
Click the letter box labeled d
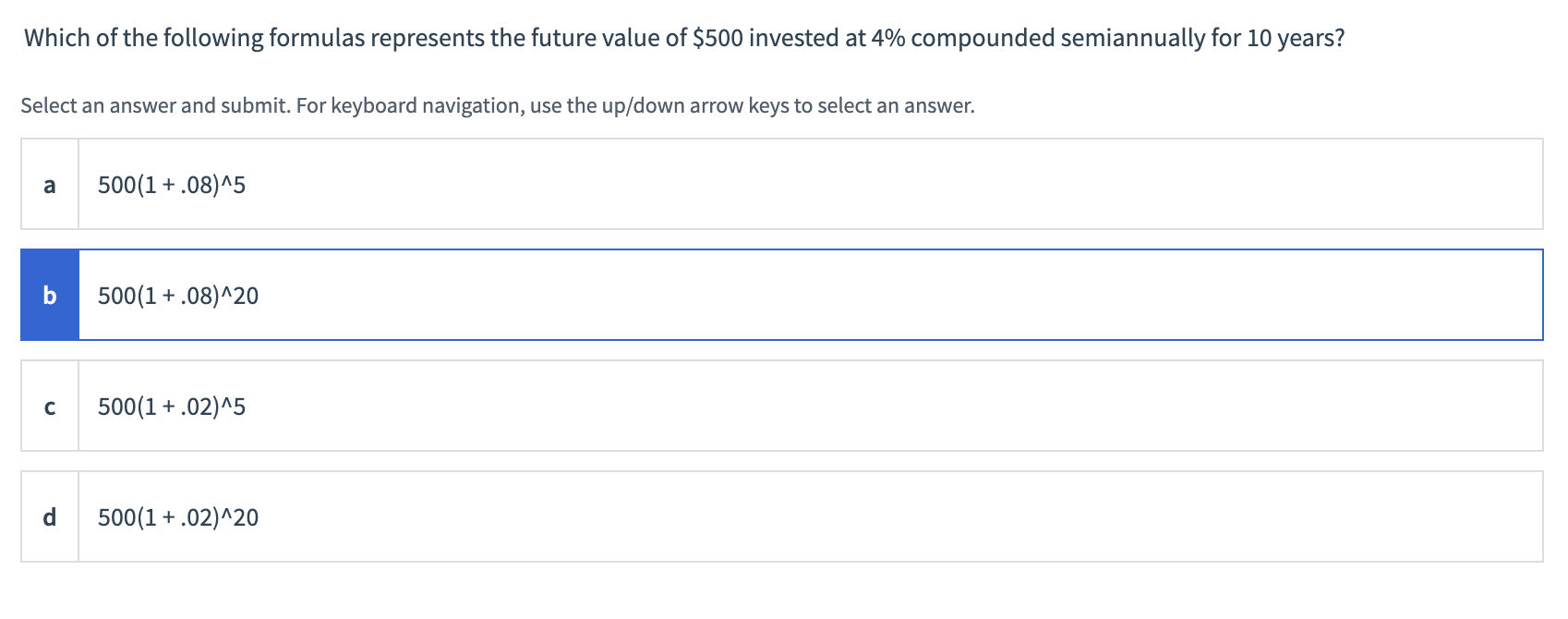point(50,517)
